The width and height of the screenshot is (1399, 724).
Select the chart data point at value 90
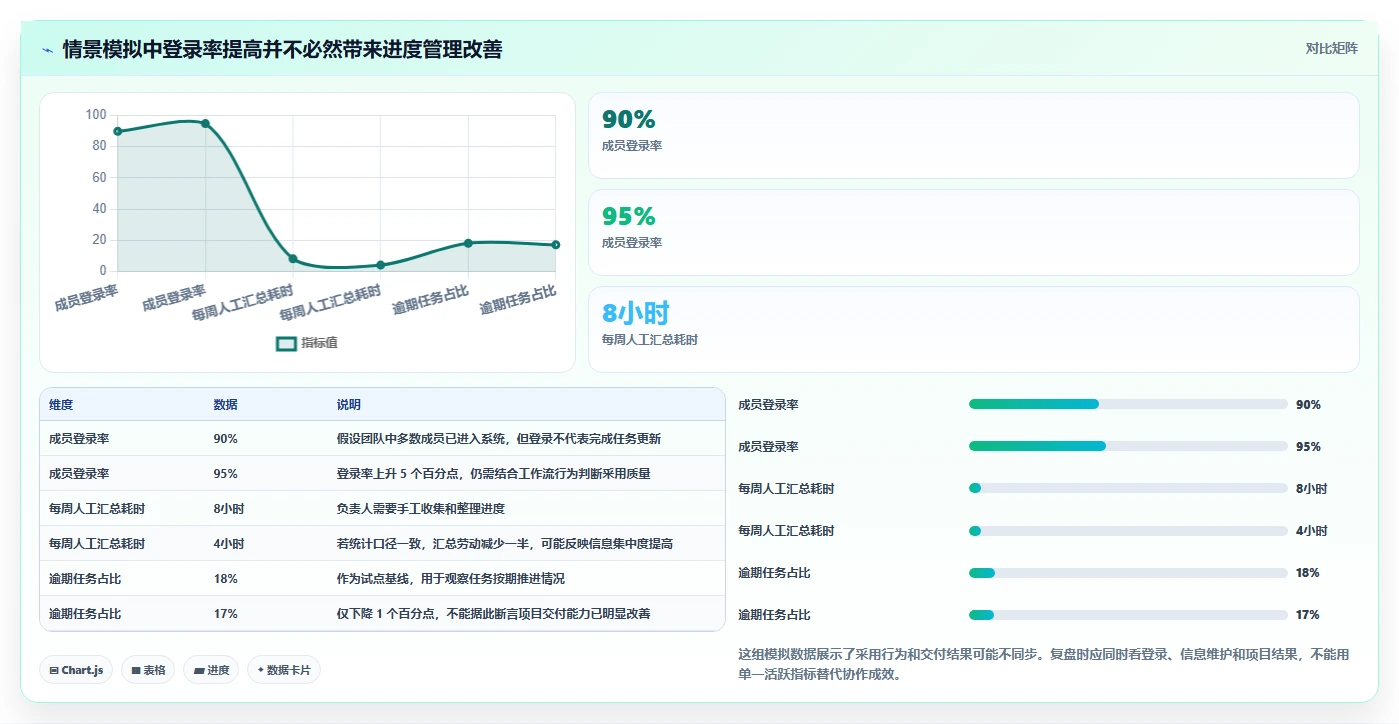tap(118, 131)
